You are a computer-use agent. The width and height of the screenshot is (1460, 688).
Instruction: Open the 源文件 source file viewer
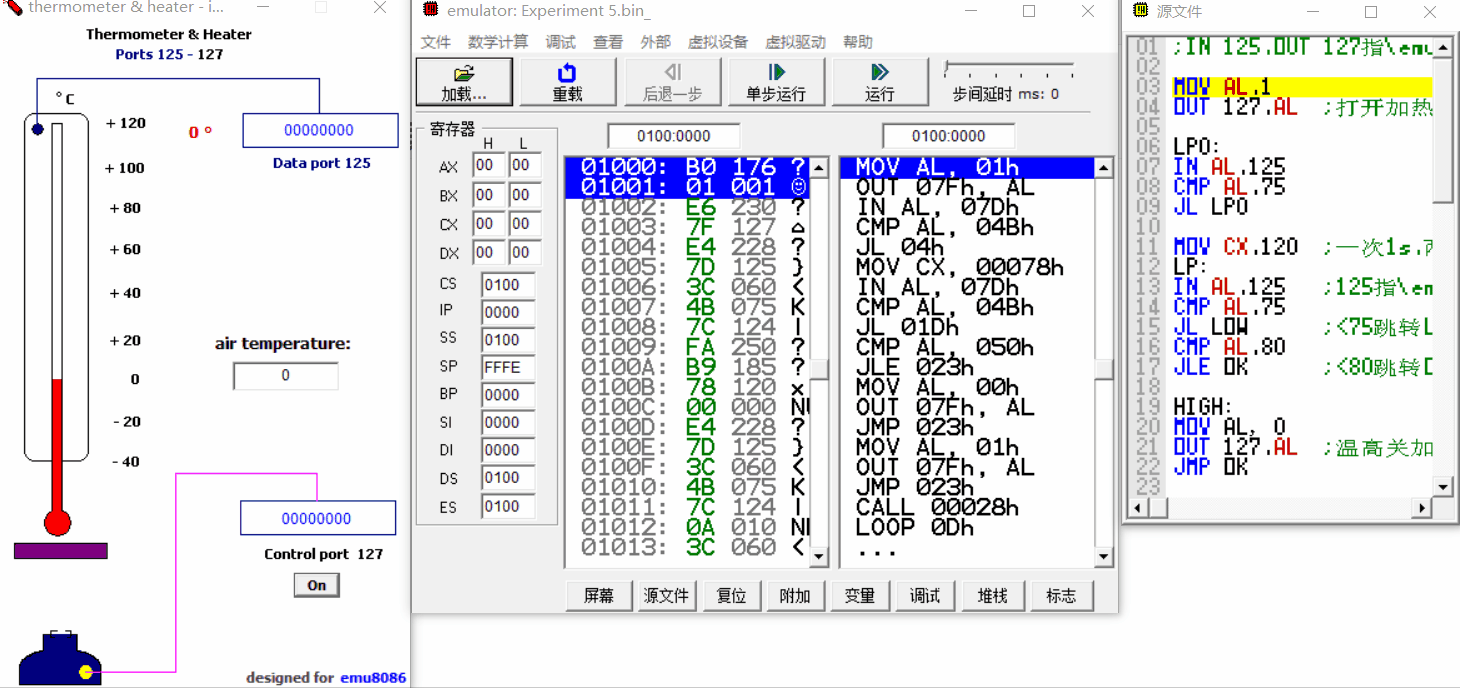tap(668, 595)
